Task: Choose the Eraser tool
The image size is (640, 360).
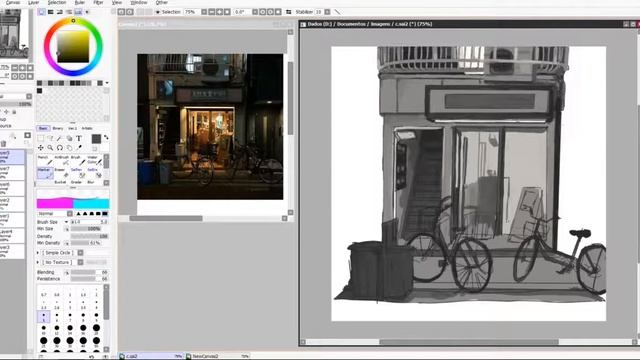Action: [x=62, y=173]
